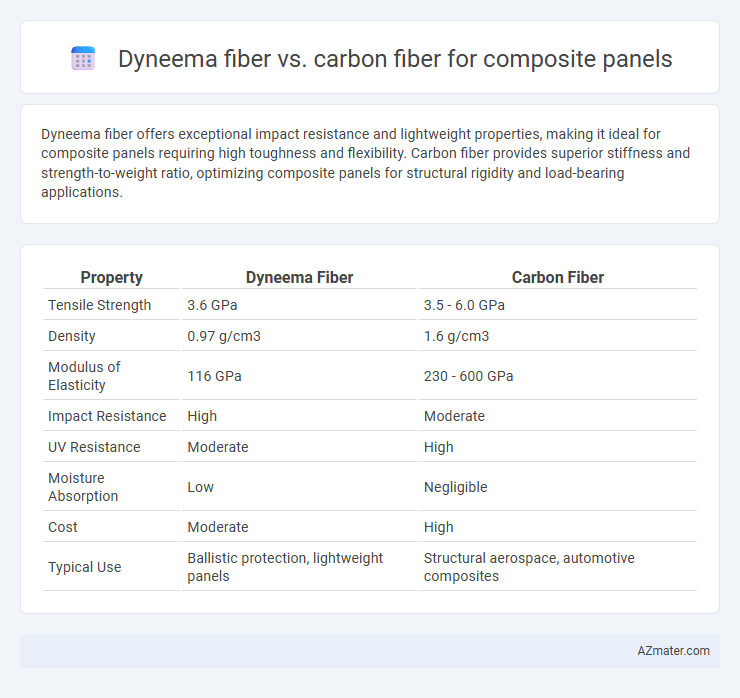Click 'Moderate' in the Impact Resistance row
740x698 pixels.
(454, 416)
